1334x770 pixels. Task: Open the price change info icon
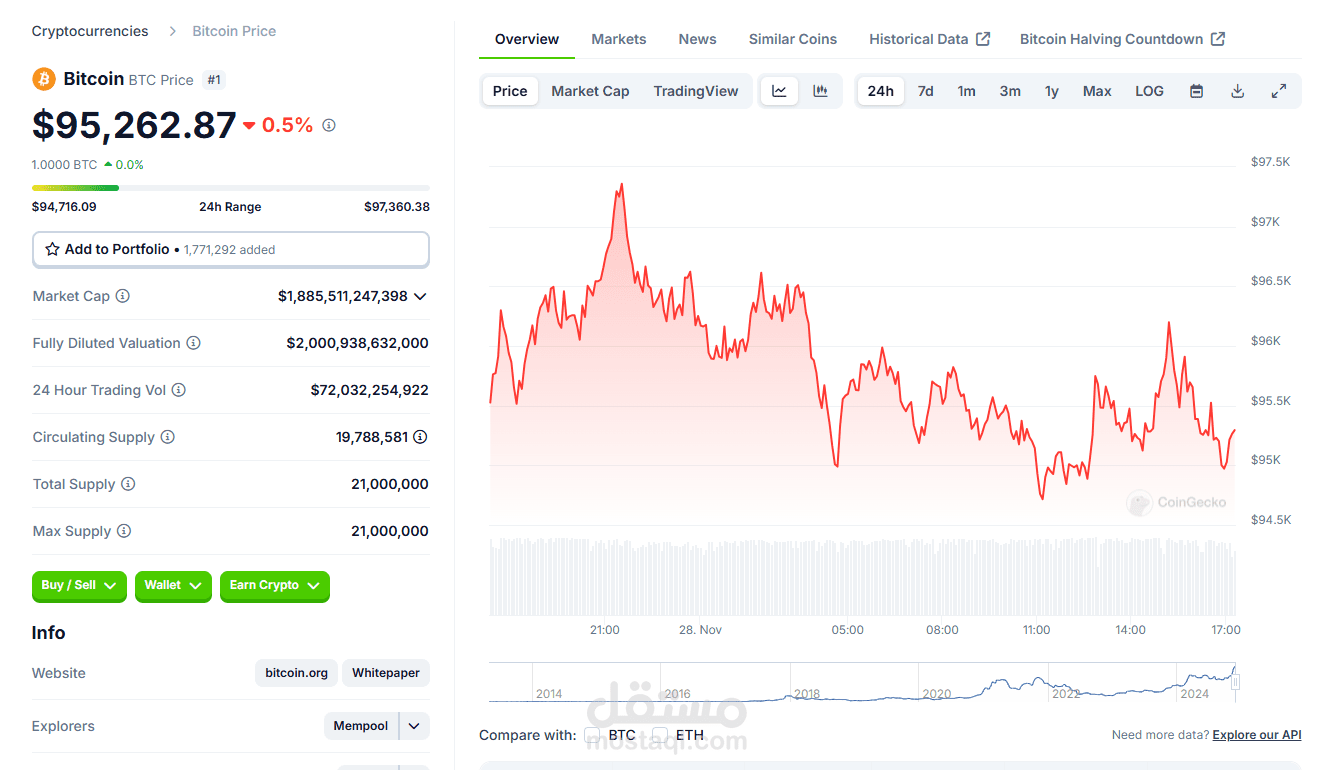(329, 126)
